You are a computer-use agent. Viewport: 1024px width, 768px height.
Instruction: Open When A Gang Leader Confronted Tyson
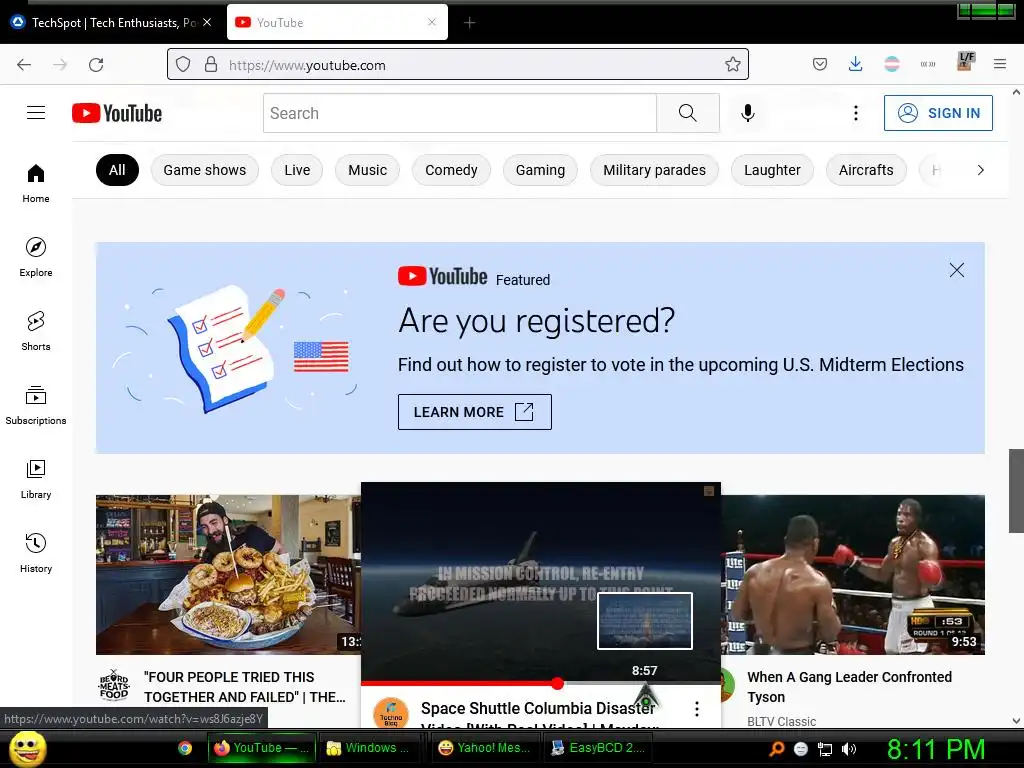click(x=850, y=687)
